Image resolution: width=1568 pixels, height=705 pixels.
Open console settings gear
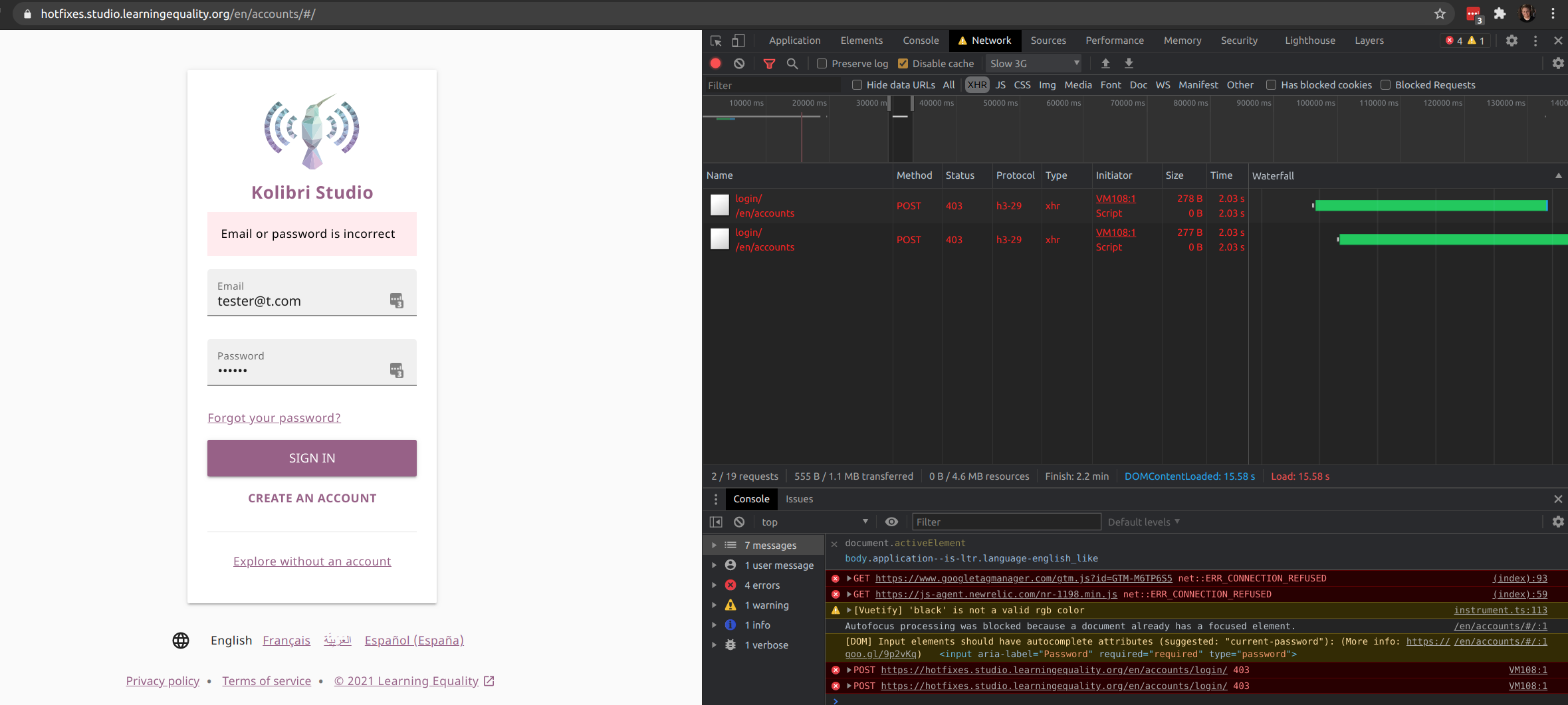pyautogui.click(x=1558, y=522)
